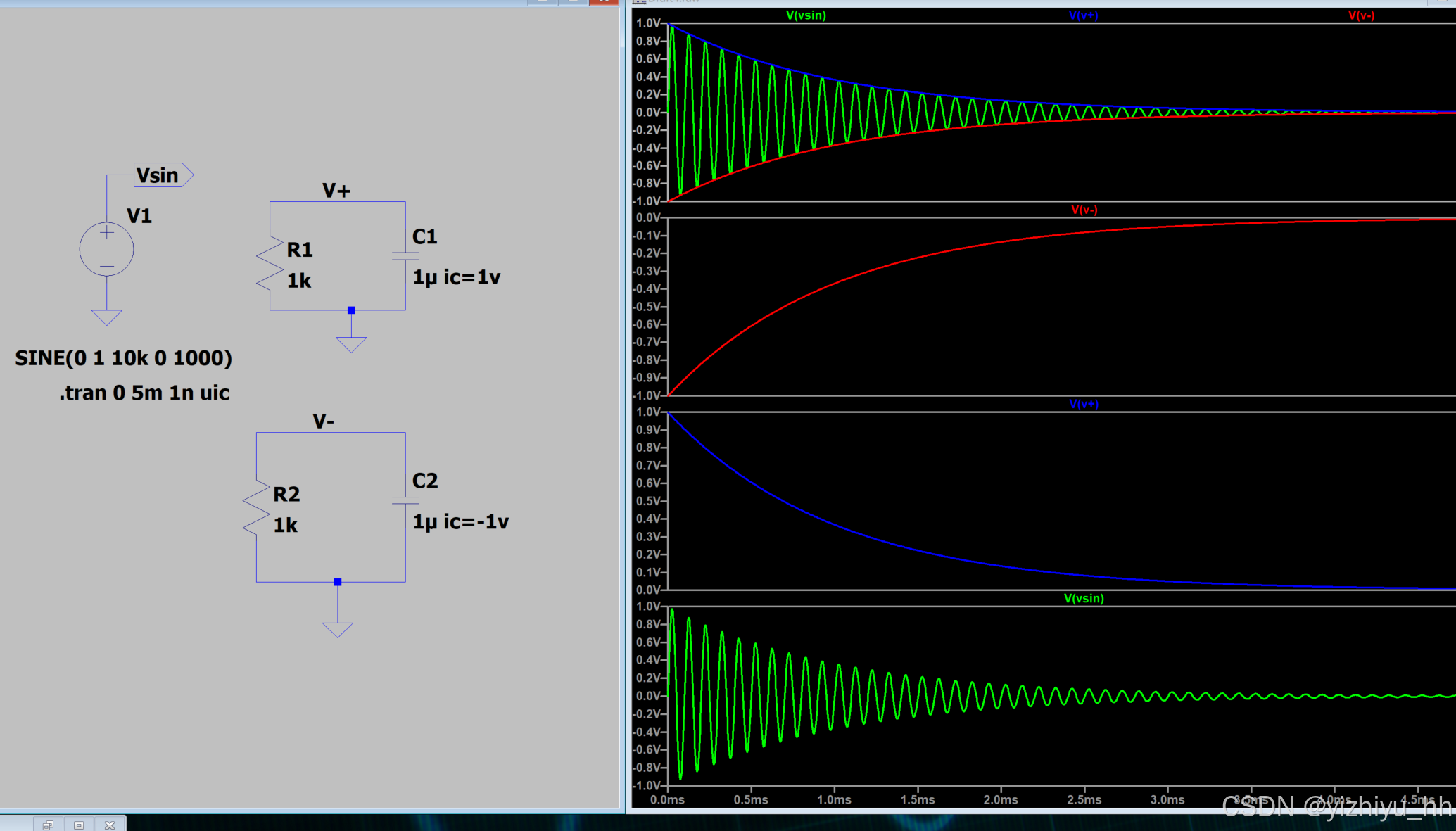Click the SINE(0 1 10k 0 1000) source text

[124, 358]
